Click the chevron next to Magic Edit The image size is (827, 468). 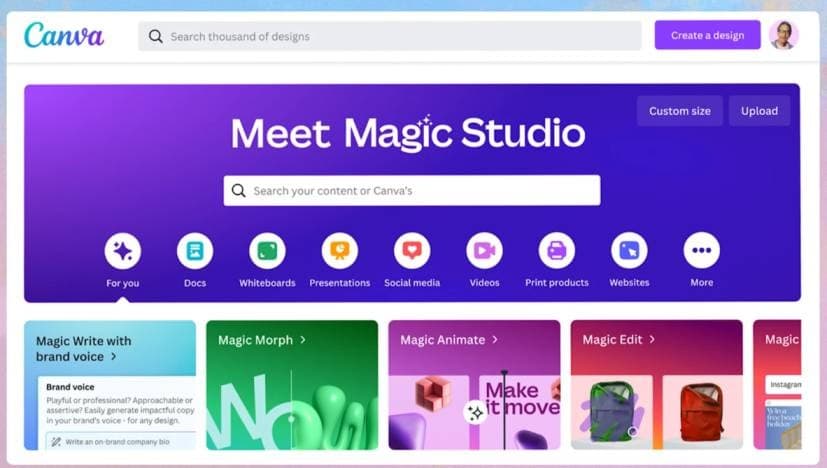pos(652,339)
